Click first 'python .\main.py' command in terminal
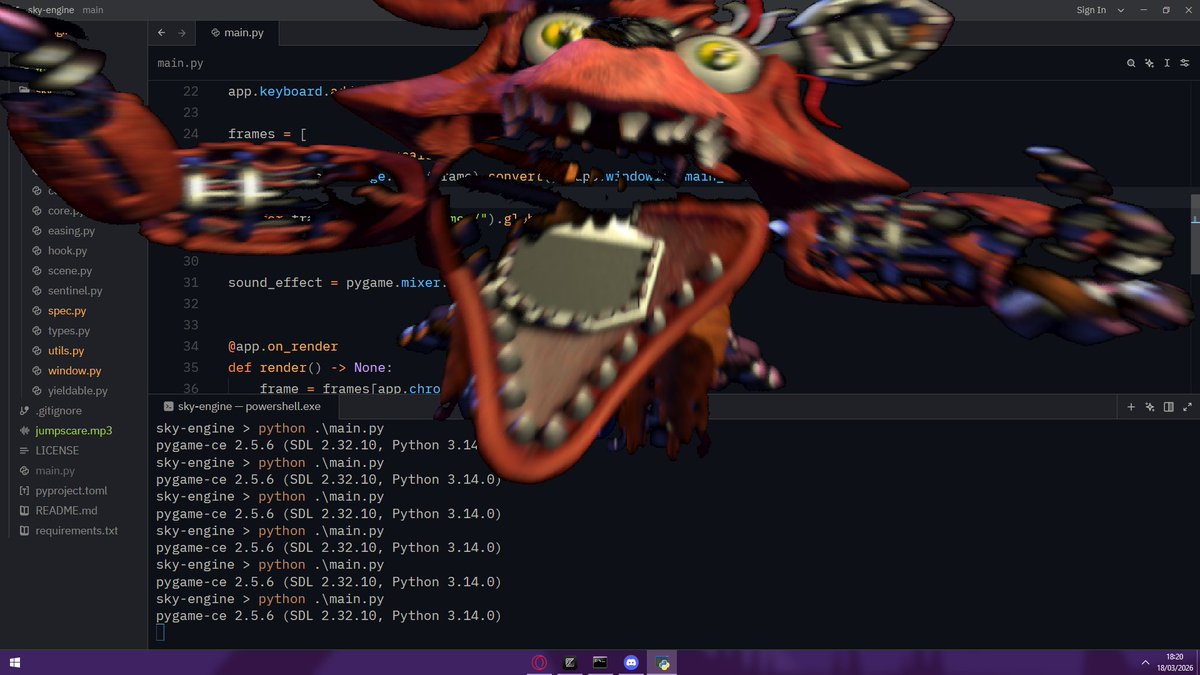Image resolution: width=1200 pixels, height=675 pixels. [x=321, y=428]
